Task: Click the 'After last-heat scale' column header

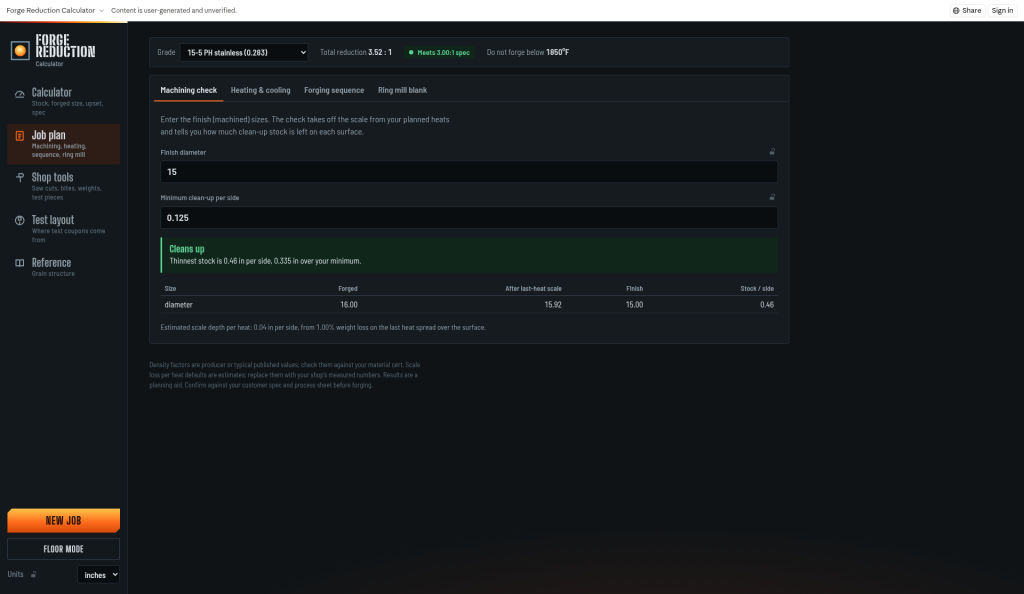Action: (x=533, y=289)
